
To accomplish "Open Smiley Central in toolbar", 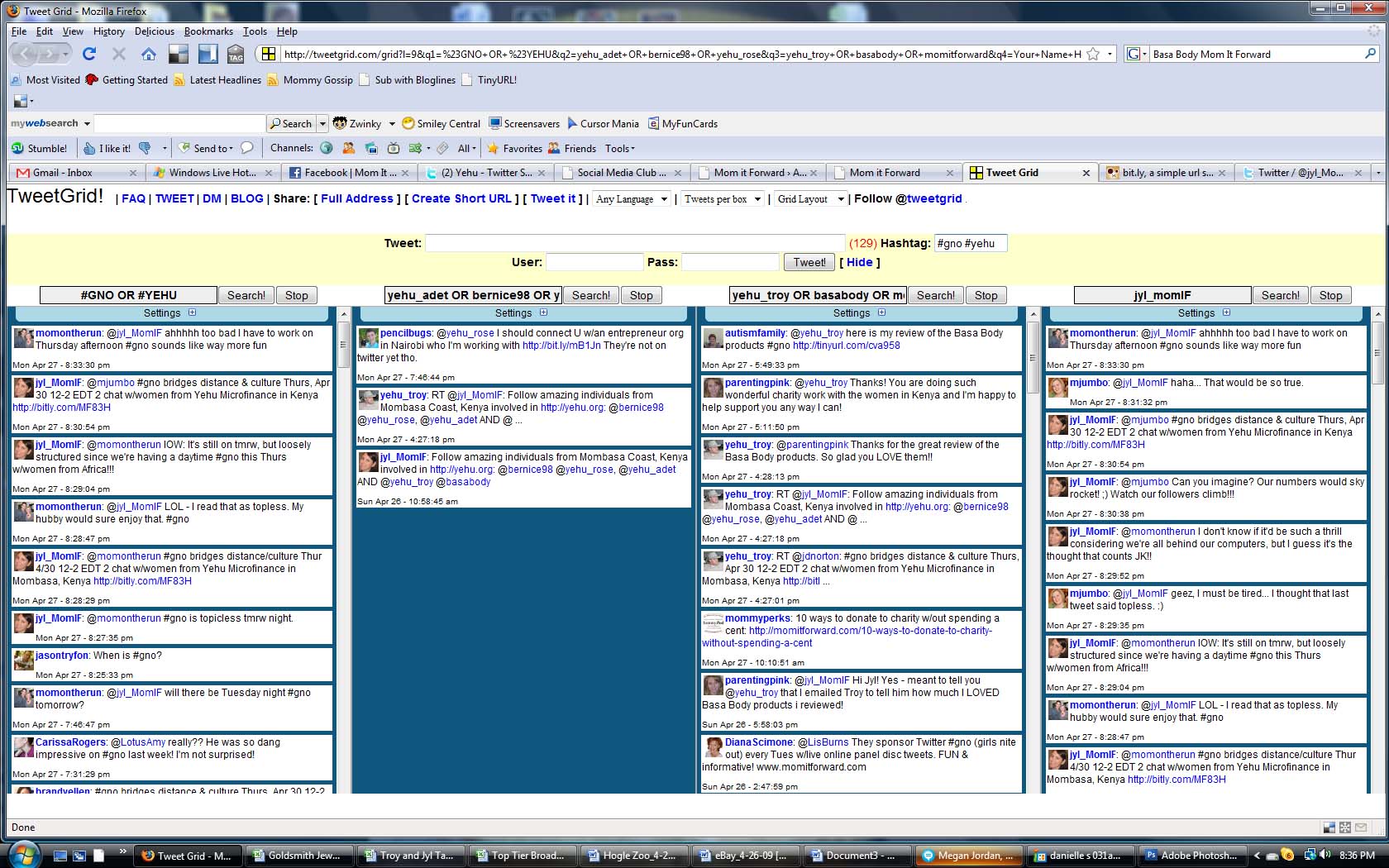I will [441, 123].
